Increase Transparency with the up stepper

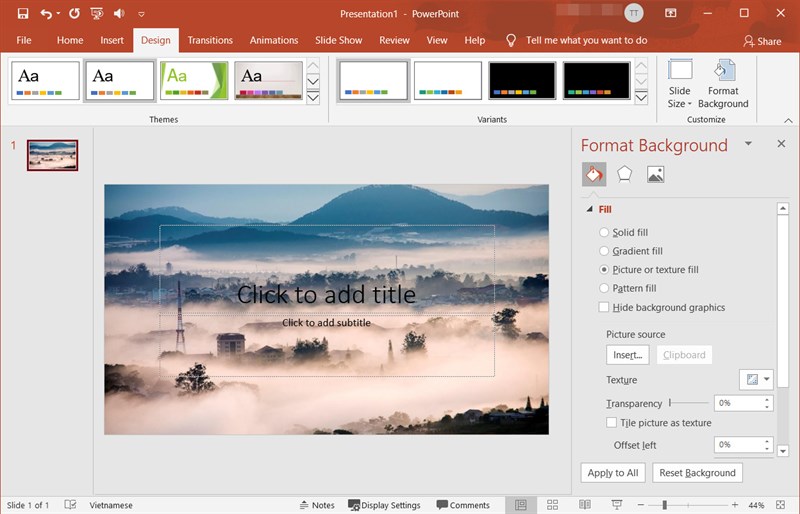[x=767, y=400]
